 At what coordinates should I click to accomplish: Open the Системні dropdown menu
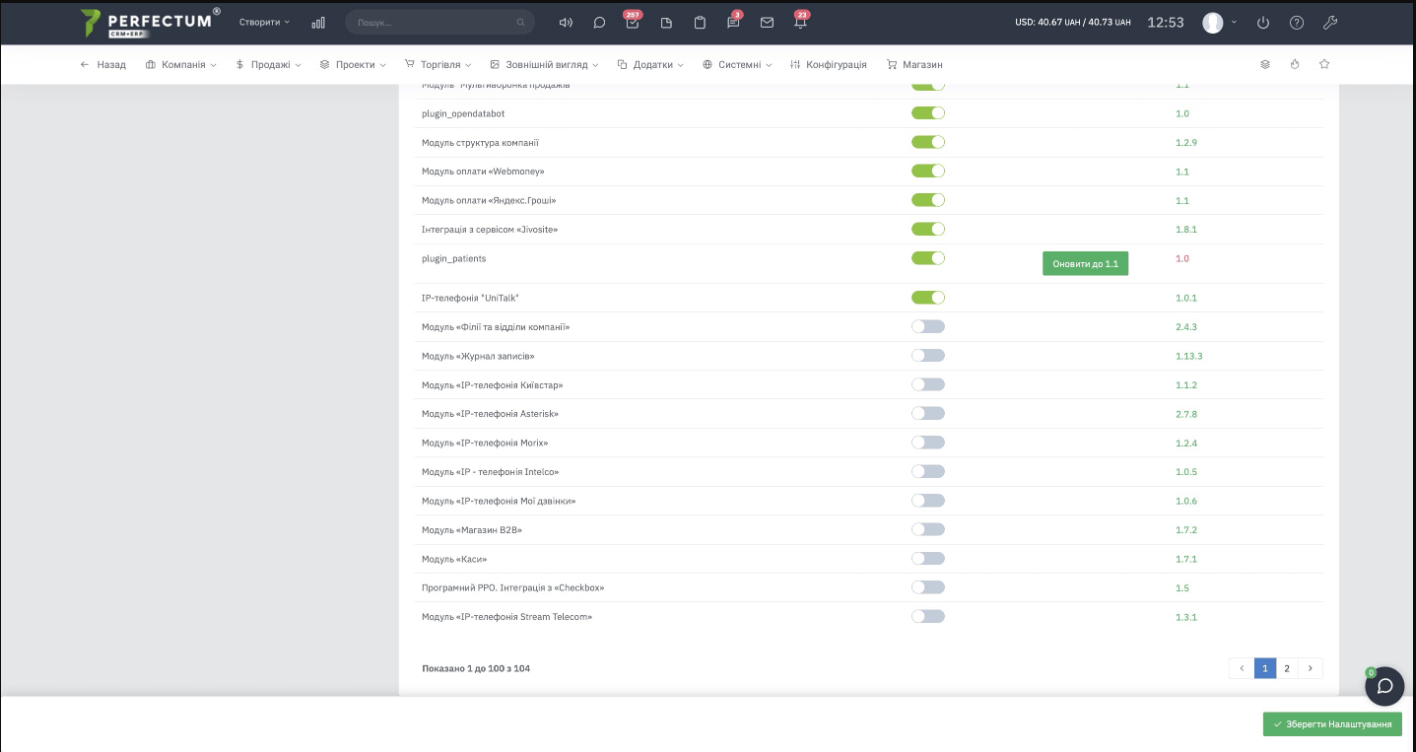point(738,64)
